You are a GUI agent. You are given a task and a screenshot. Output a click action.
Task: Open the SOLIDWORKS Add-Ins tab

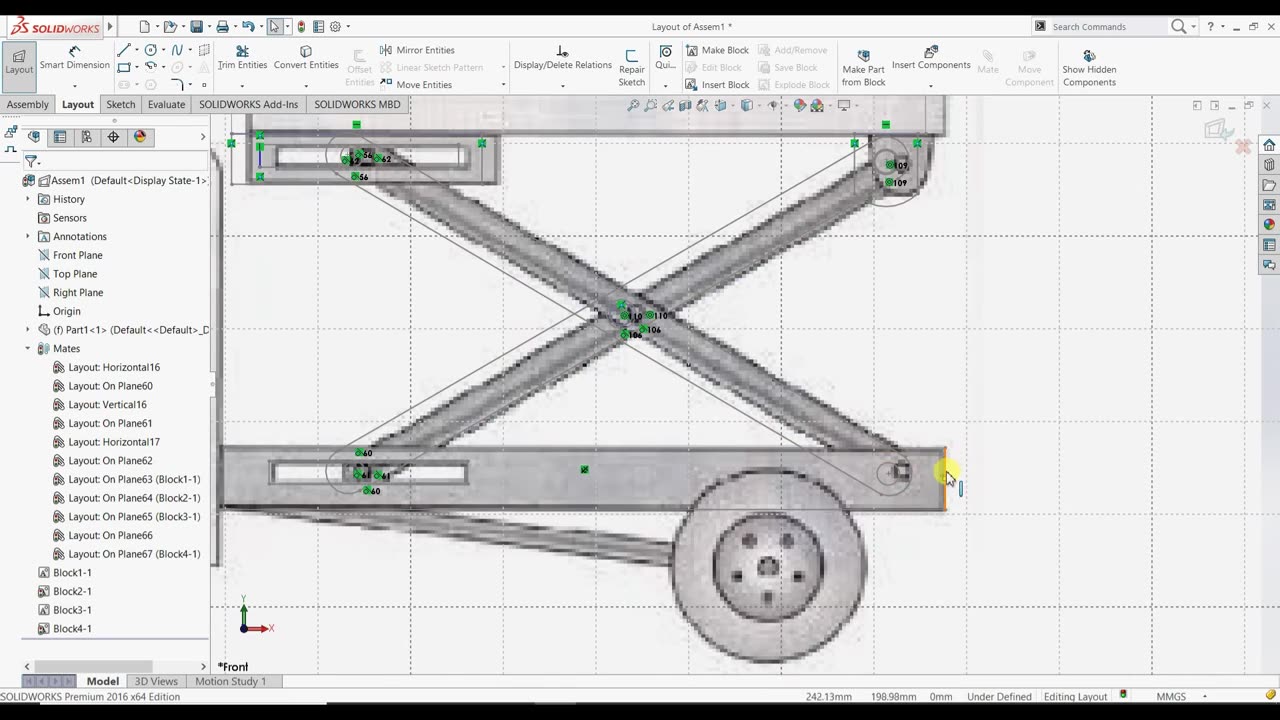[248, 104]
